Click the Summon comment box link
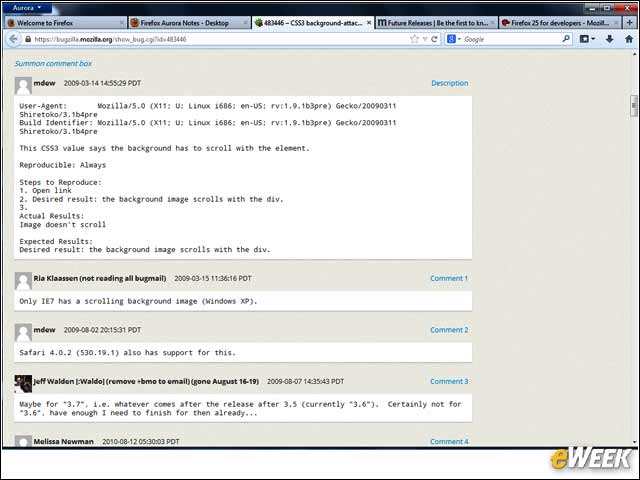 [x=53, y=64]
